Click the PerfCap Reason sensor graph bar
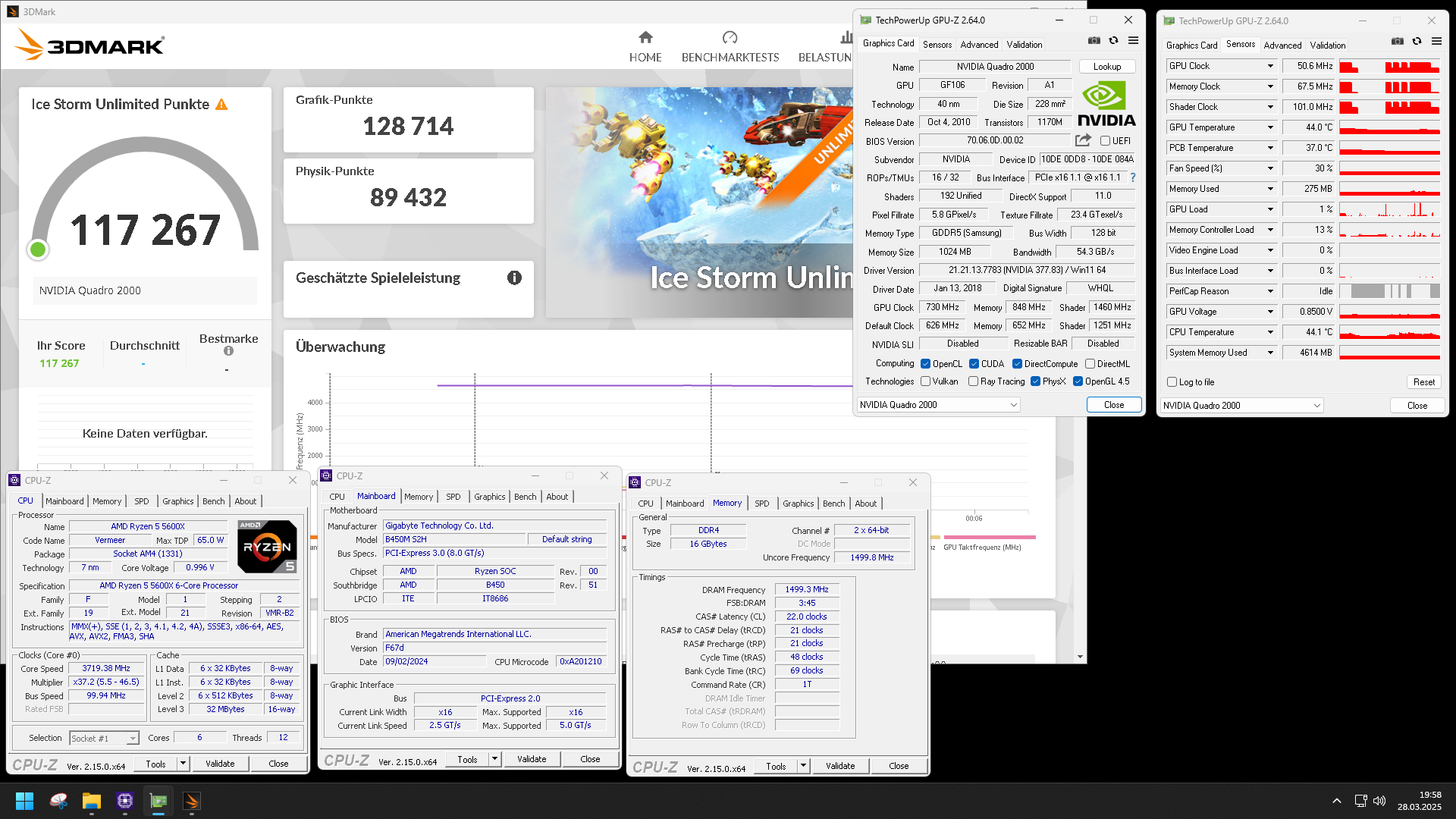This screenshot has height=819, width=1456. point(1389,291)
